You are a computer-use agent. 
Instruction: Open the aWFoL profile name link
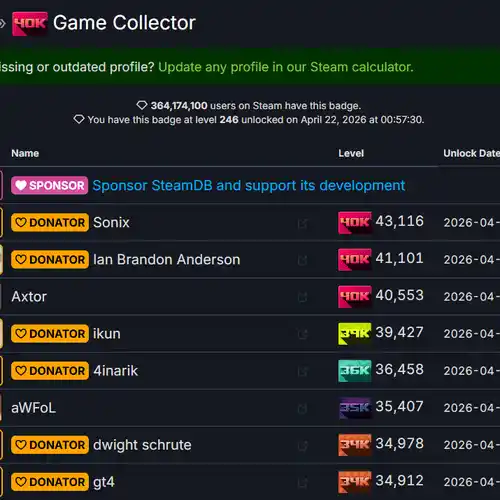click(x=33, y=408)
